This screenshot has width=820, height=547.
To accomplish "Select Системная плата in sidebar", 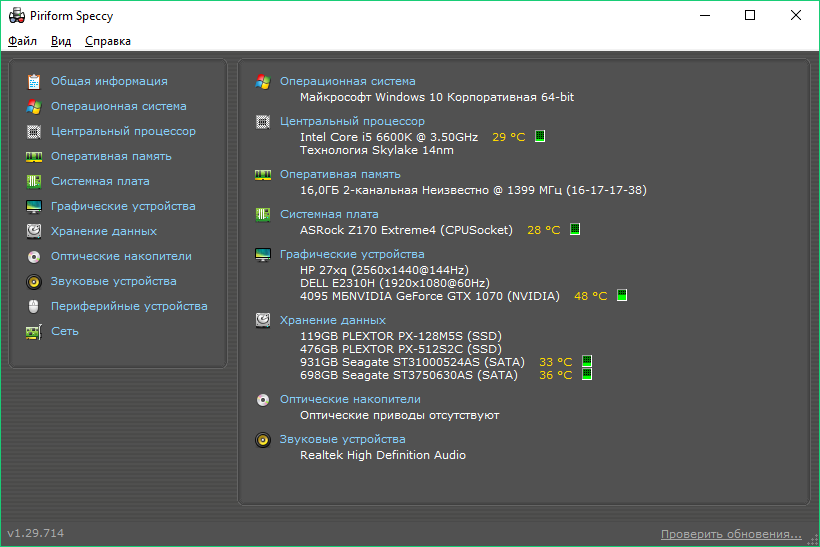I will point(100,181).
